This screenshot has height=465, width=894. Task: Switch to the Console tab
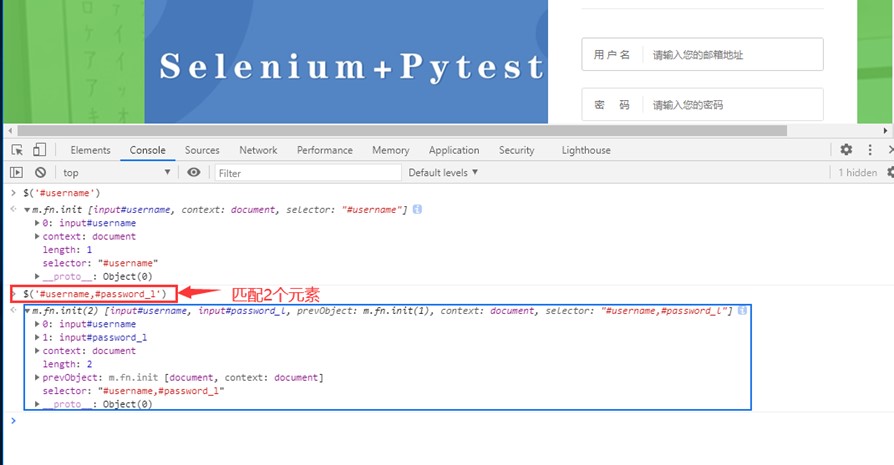pyautogui.click(x=147, y=150)
